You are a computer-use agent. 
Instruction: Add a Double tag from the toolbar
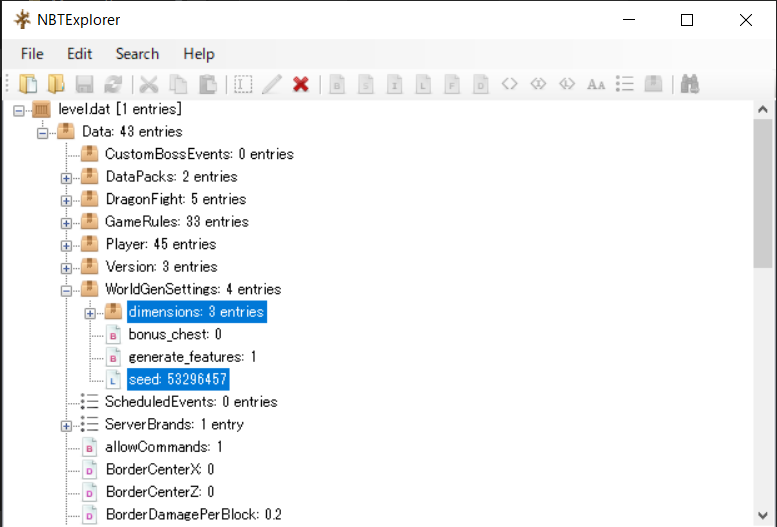point(481,84)
